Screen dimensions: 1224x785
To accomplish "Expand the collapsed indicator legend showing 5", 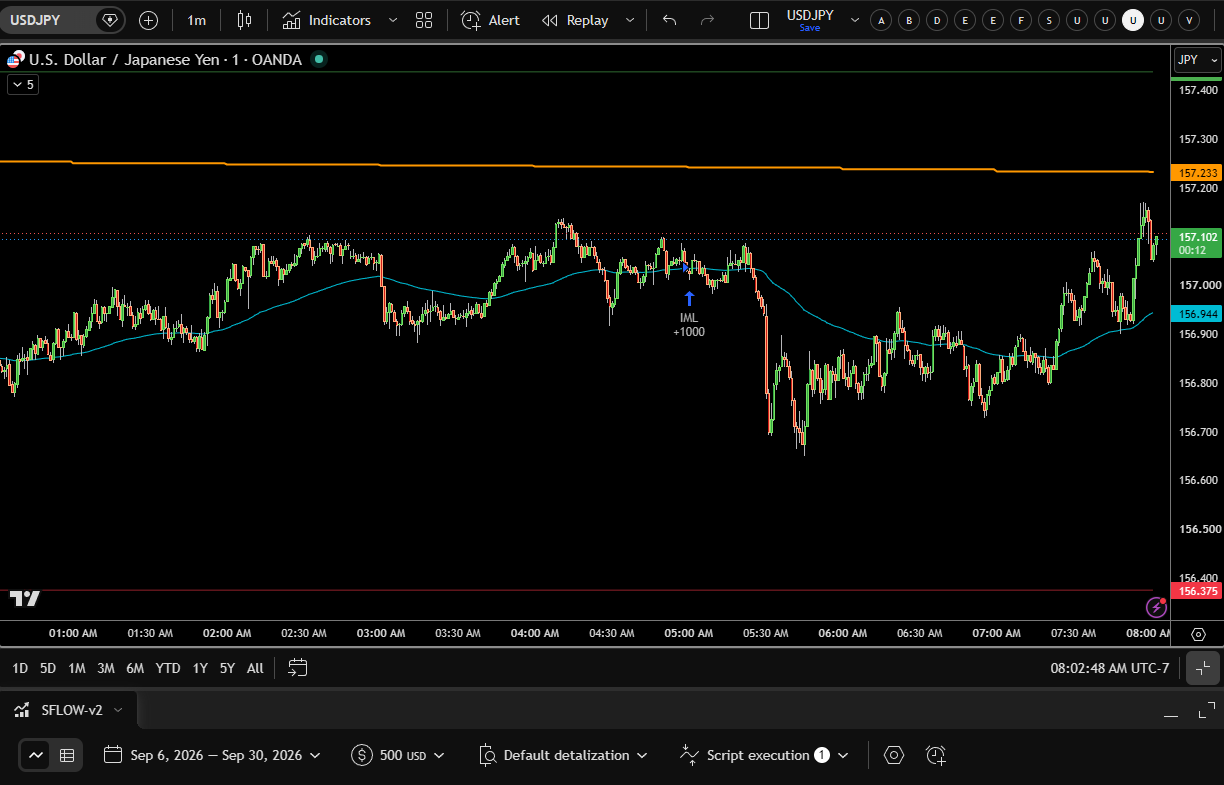I will (23, 85).
